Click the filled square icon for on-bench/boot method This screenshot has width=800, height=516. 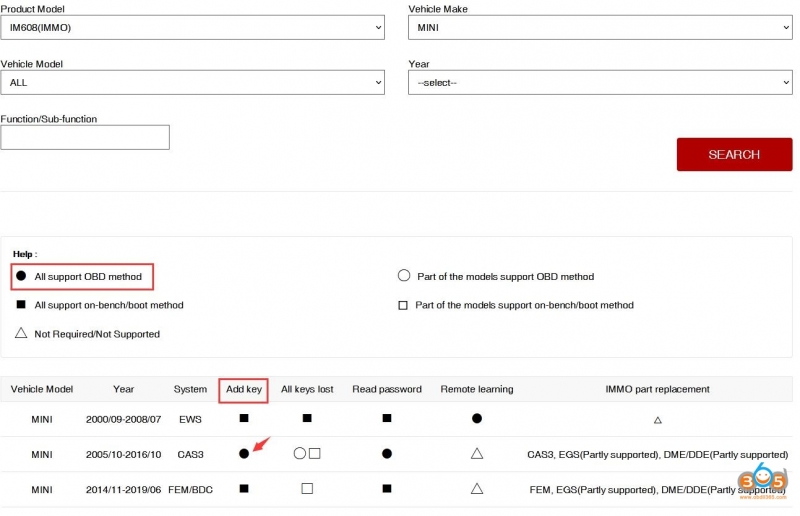tap(21, 304)
